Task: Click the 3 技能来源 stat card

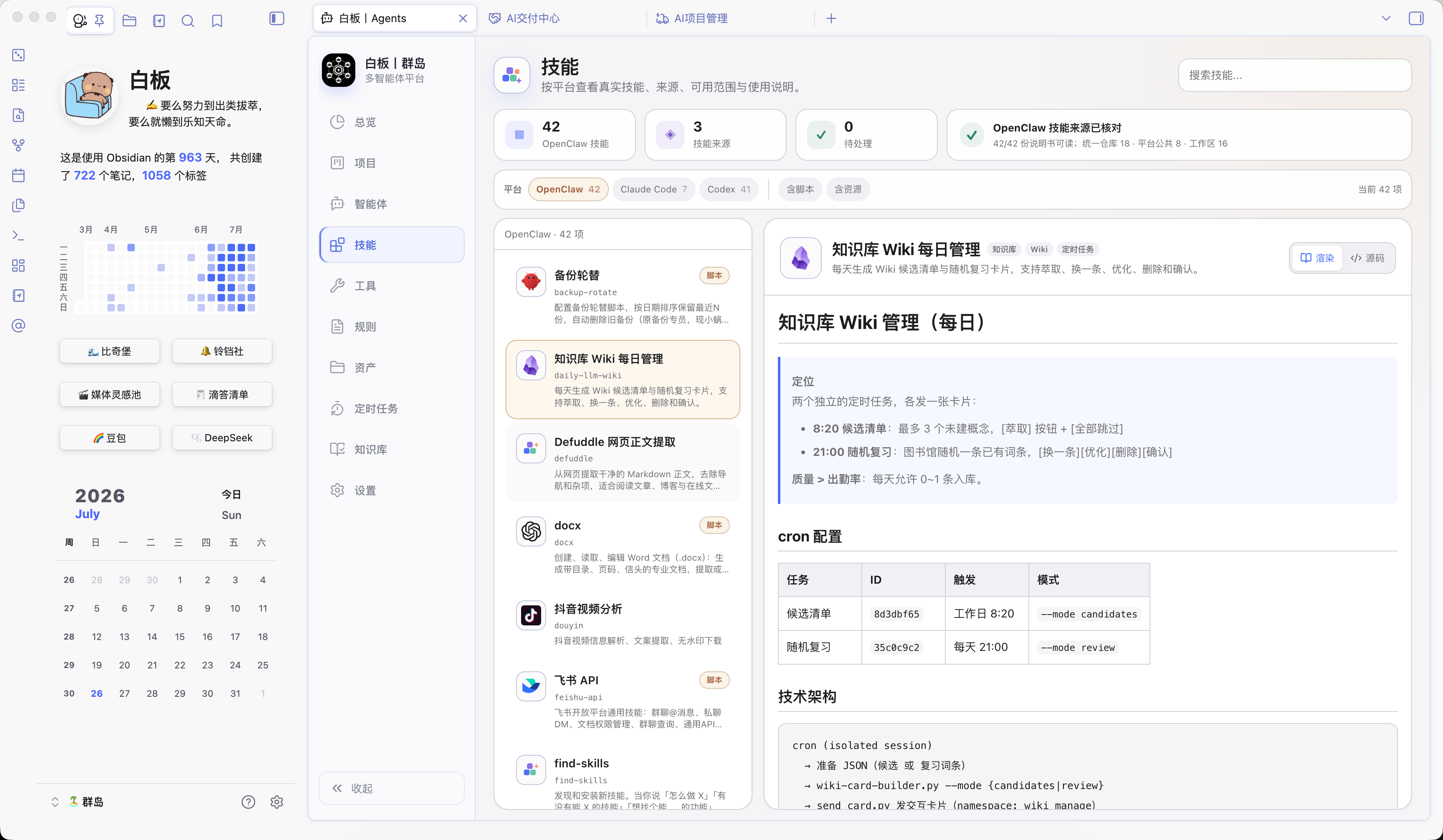Action: pos(715,135)
